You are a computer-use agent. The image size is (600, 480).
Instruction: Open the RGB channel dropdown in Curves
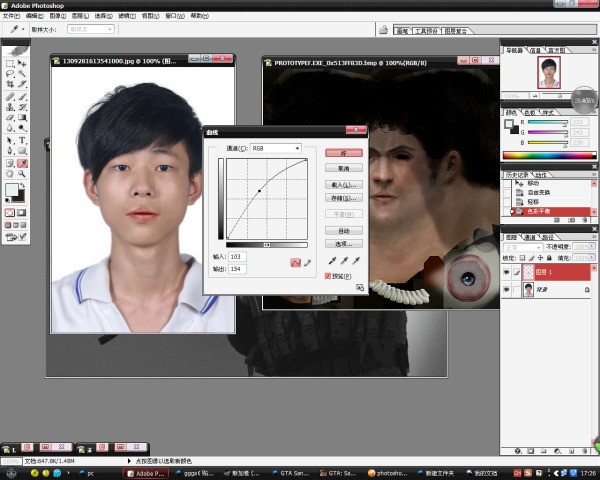tap(276, 148)
